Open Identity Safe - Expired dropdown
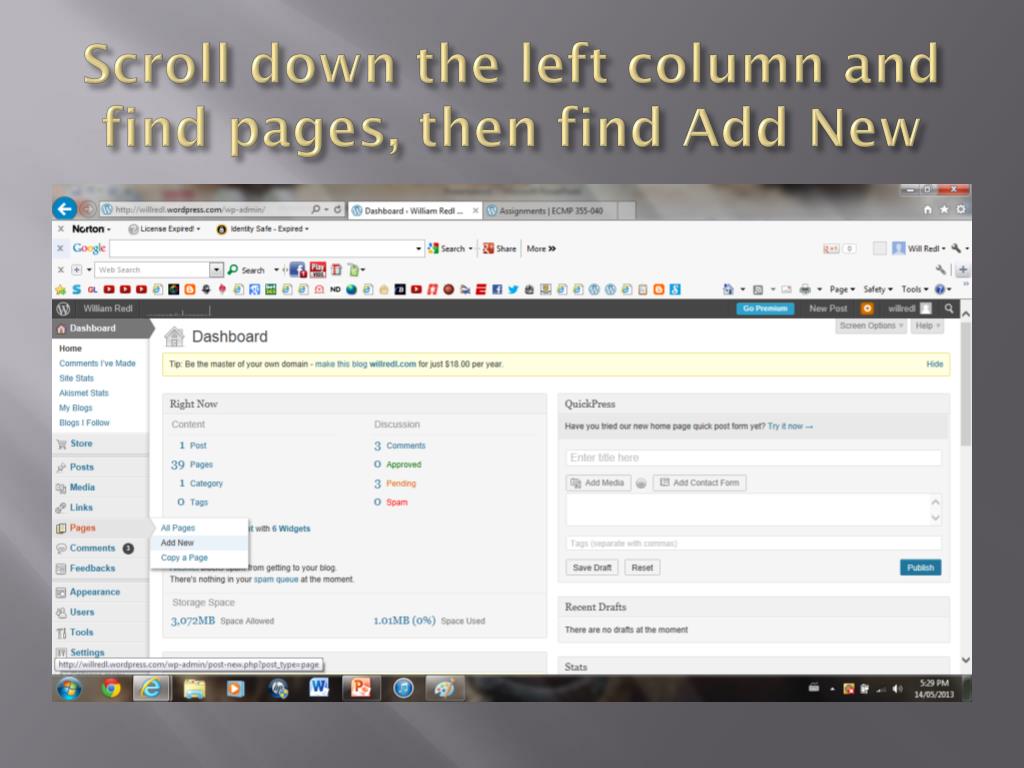 pyautogui.click(x=263, y=229)
